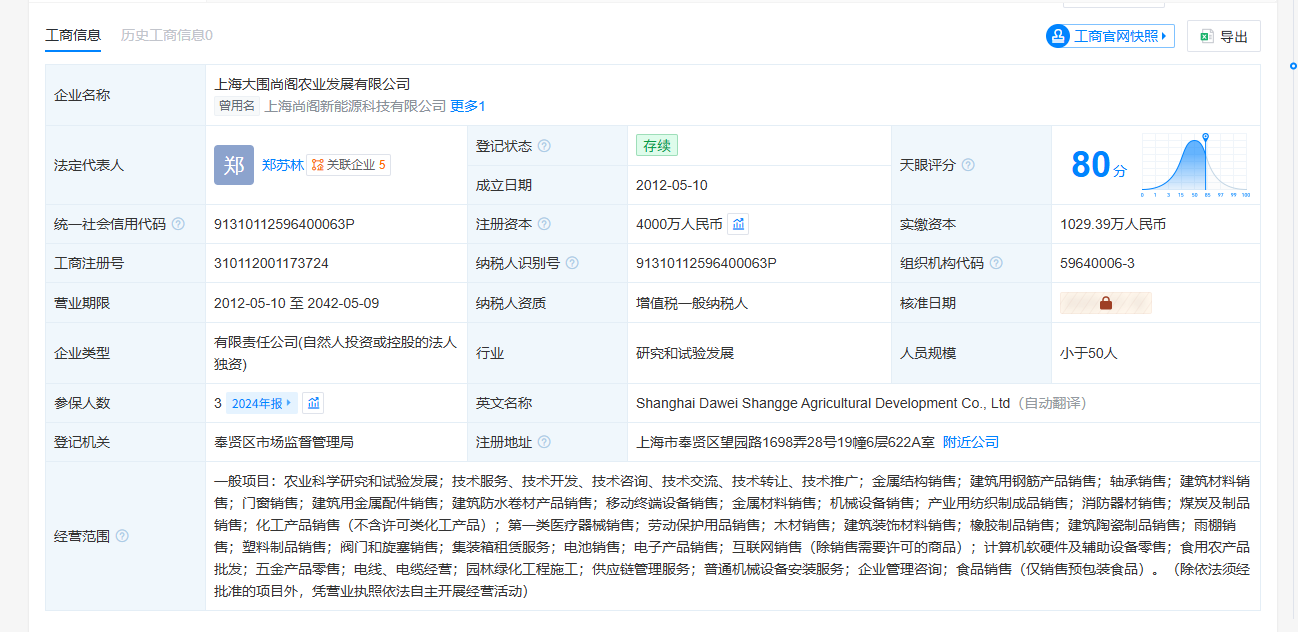Open 郑苏林 legal representative link

pyautogui.click(x=282, y=165)
